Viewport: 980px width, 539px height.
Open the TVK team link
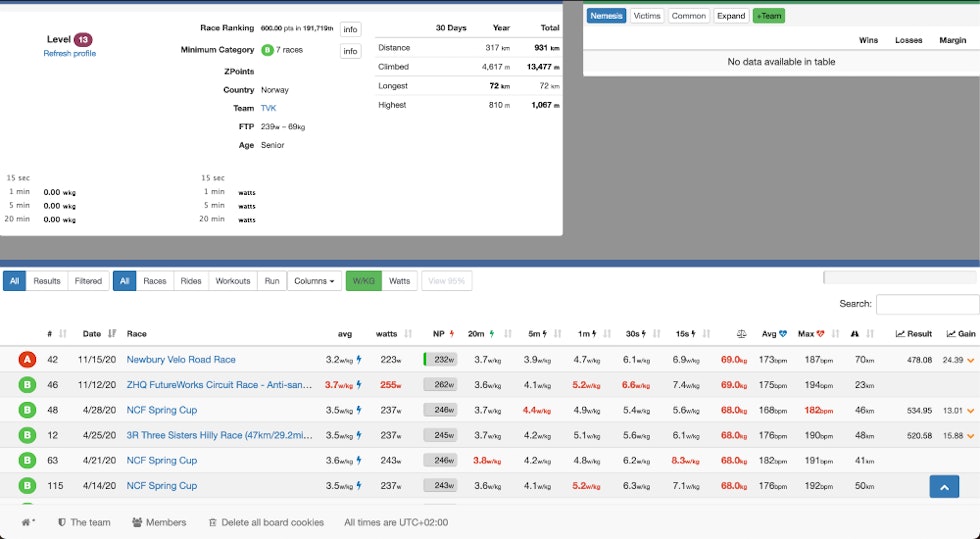(268, 108)
